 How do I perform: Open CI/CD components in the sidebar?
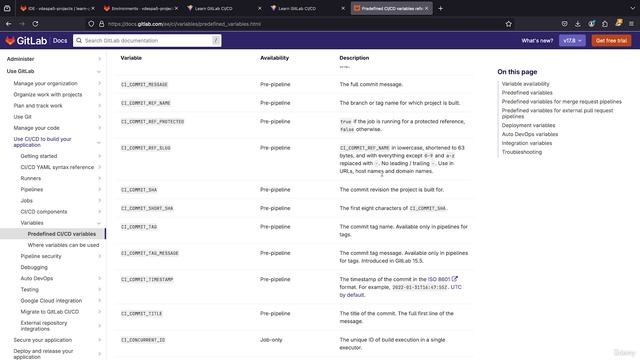coord(44,211)
